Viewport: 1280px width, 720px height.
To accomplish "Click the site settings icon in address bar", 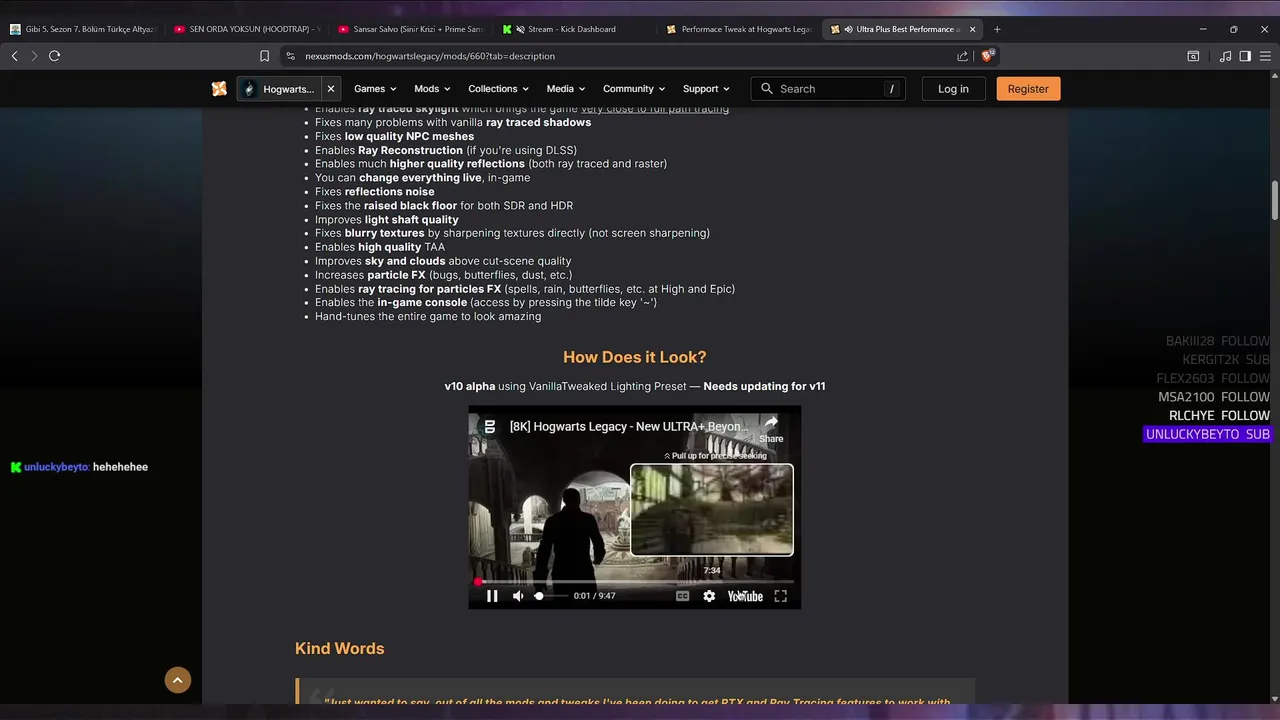I will tap(290, 56).
